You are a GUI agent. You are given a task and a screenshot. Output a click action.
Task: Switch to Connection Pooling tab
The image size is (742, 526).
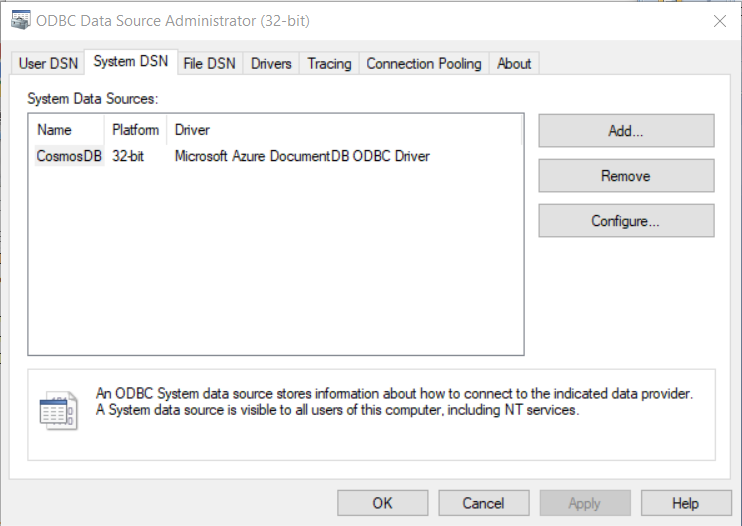pos(424,63)
